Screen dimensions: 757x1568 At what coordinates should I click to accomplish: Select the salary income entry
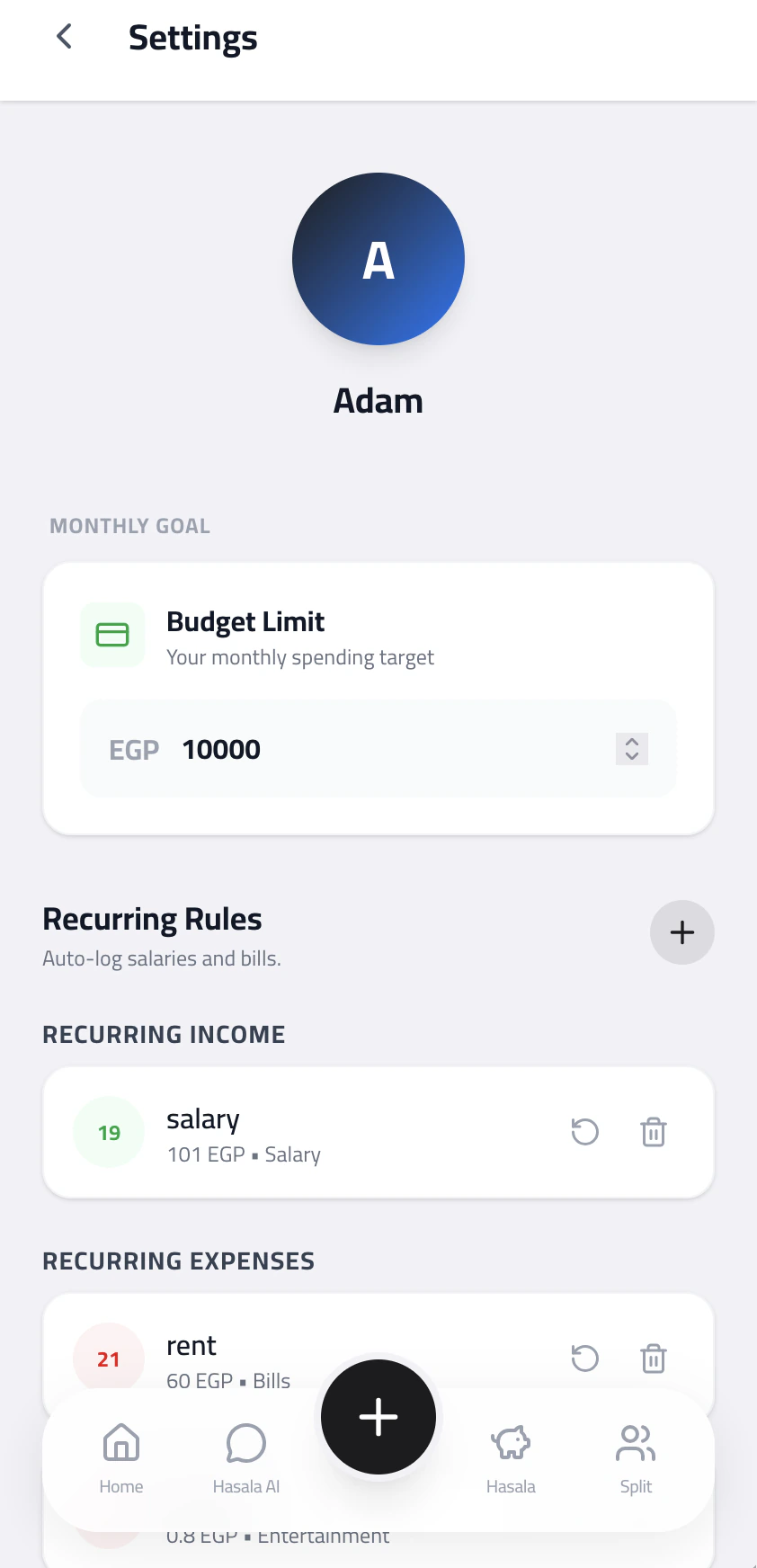point(378,1132)
